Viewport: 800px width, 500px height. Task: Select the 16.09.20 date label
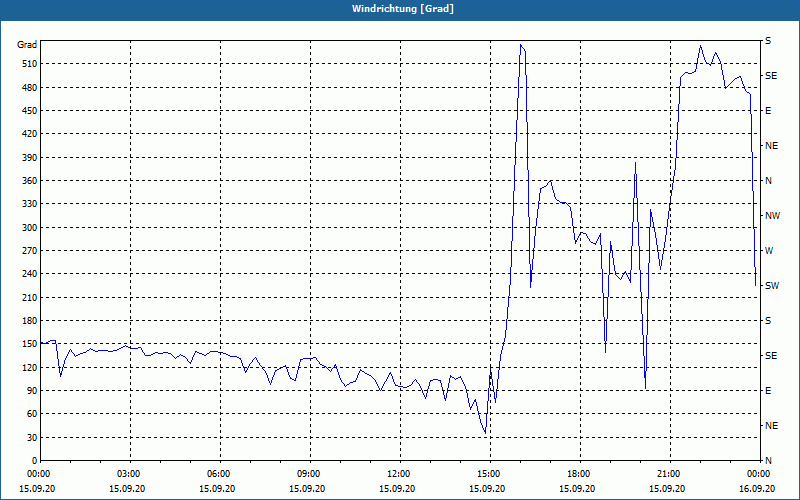point(757,488)
